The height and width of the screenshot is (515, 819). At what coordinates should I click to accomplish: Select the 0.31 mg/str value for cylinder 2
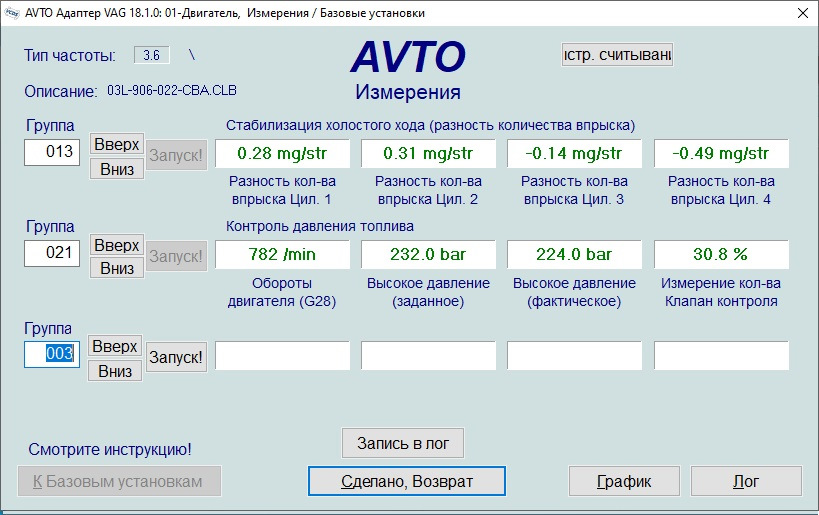[428, 154]
